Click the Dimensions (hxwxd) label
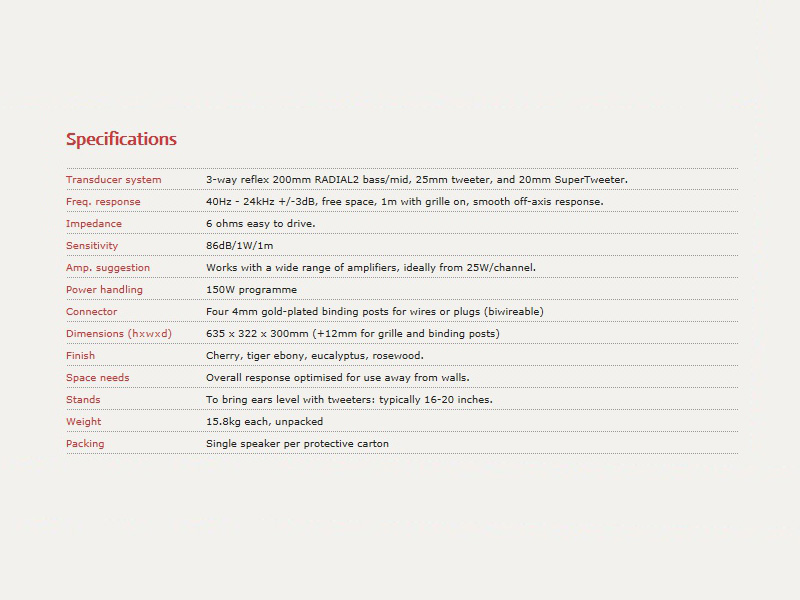 [x=119, y=334]
